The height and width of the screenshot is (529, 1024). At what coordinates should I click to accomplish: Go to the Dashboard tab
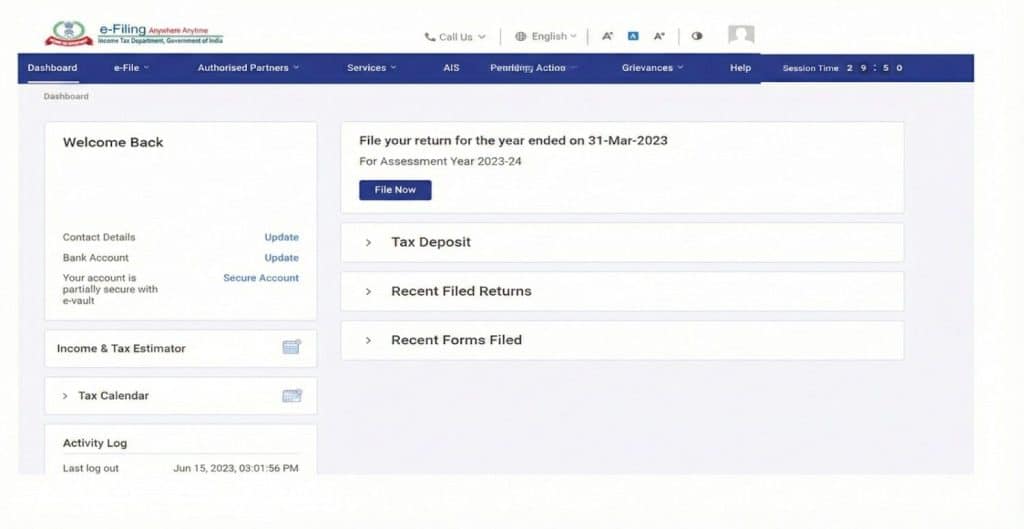point(52,68)
